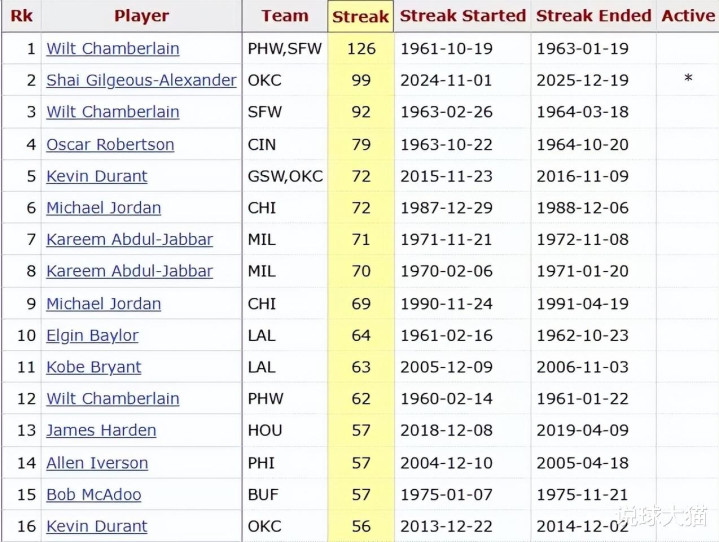This screenshot has width=719, height=542.
Task: Click the Team column header
Action: [x=284, y=16]
